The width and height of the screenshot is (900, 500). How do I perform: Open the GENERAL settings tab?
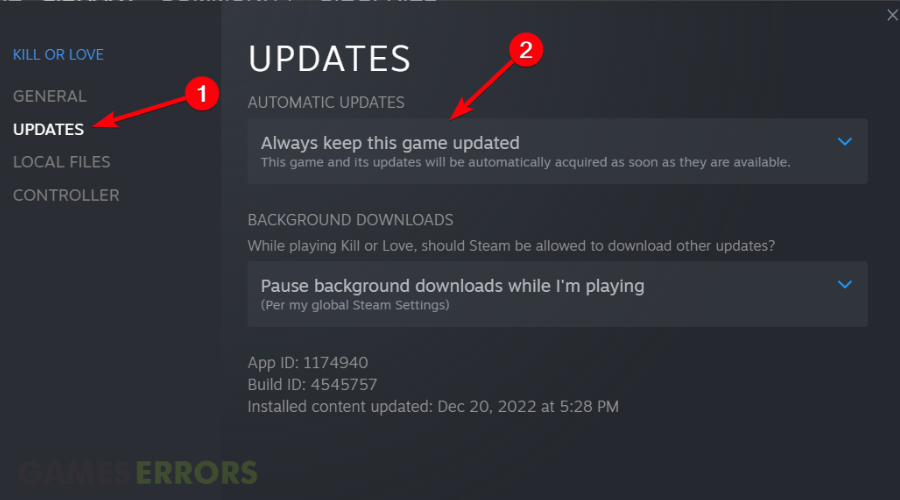[x=49, y=96]
